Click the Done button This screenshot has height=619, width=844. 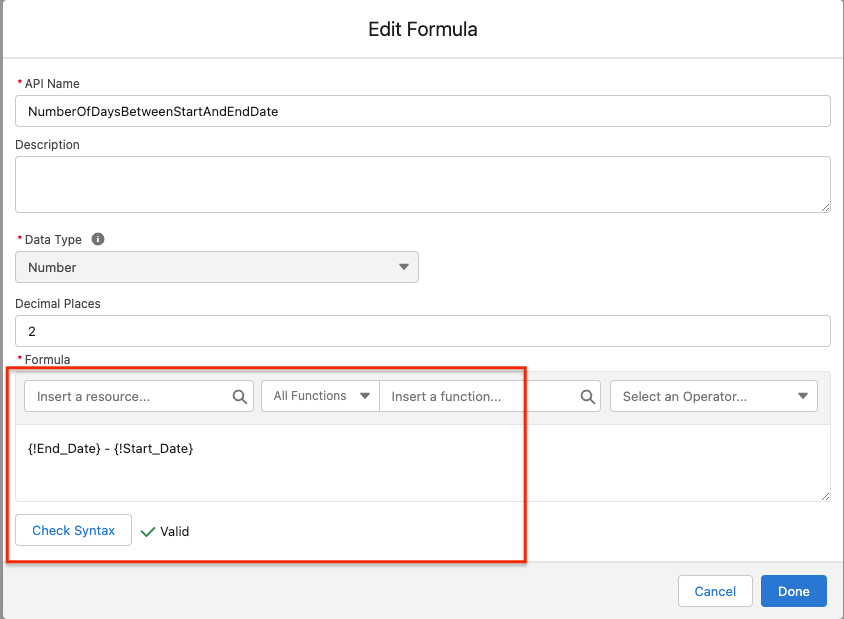point(793,591)
